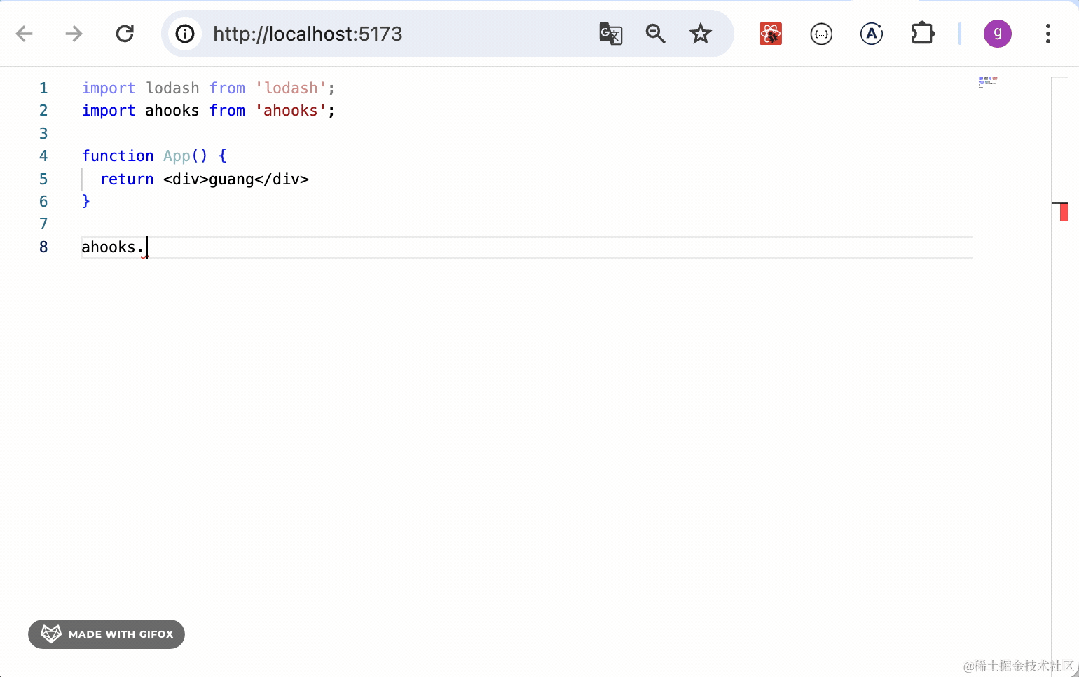This screenshot has width=1079, height=677.
Task: Open the Extensions puzzle menu
Action: coord(922,34)
